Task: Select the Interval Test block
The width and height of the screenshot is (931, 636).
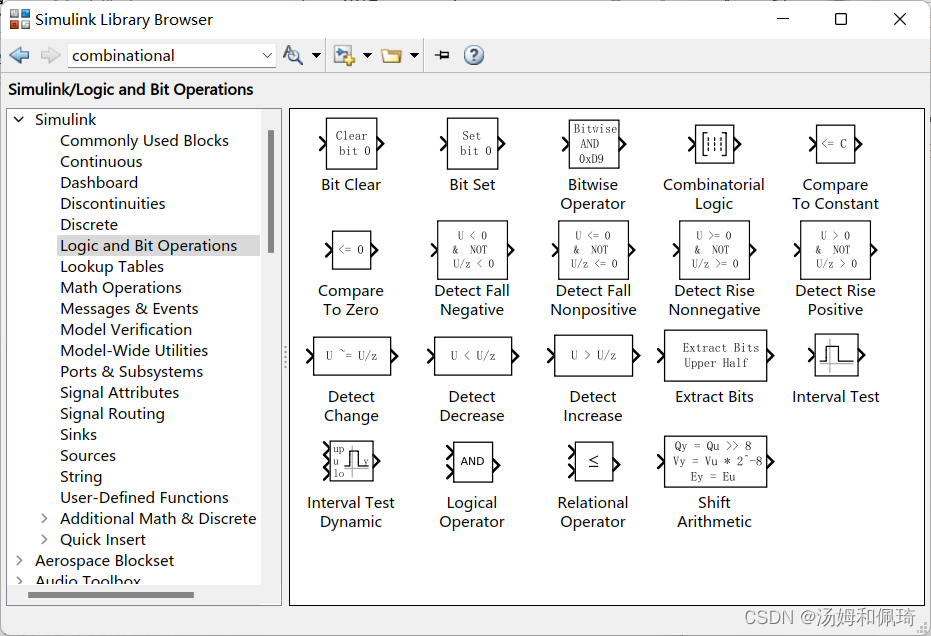Action: [836, 355]
